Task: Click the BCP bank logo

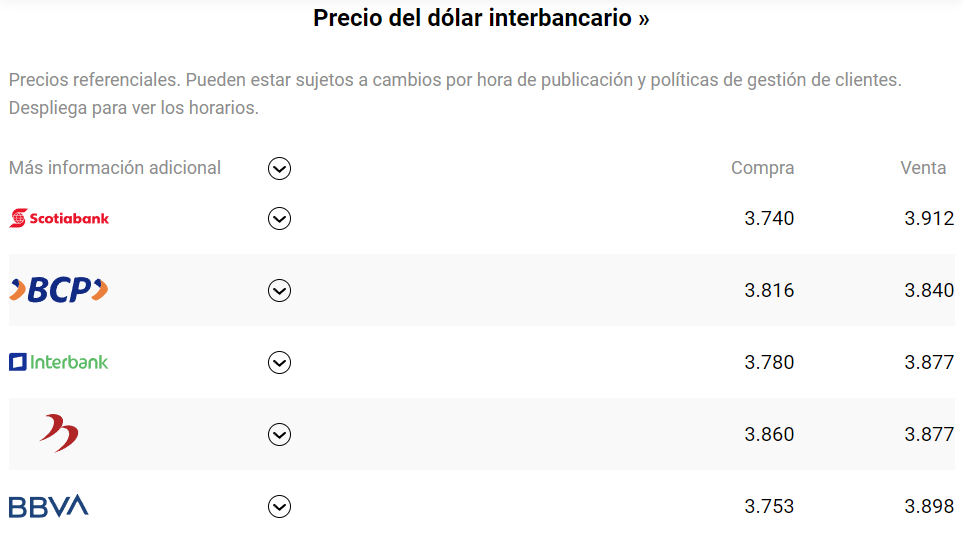Action: pos(59,290)
